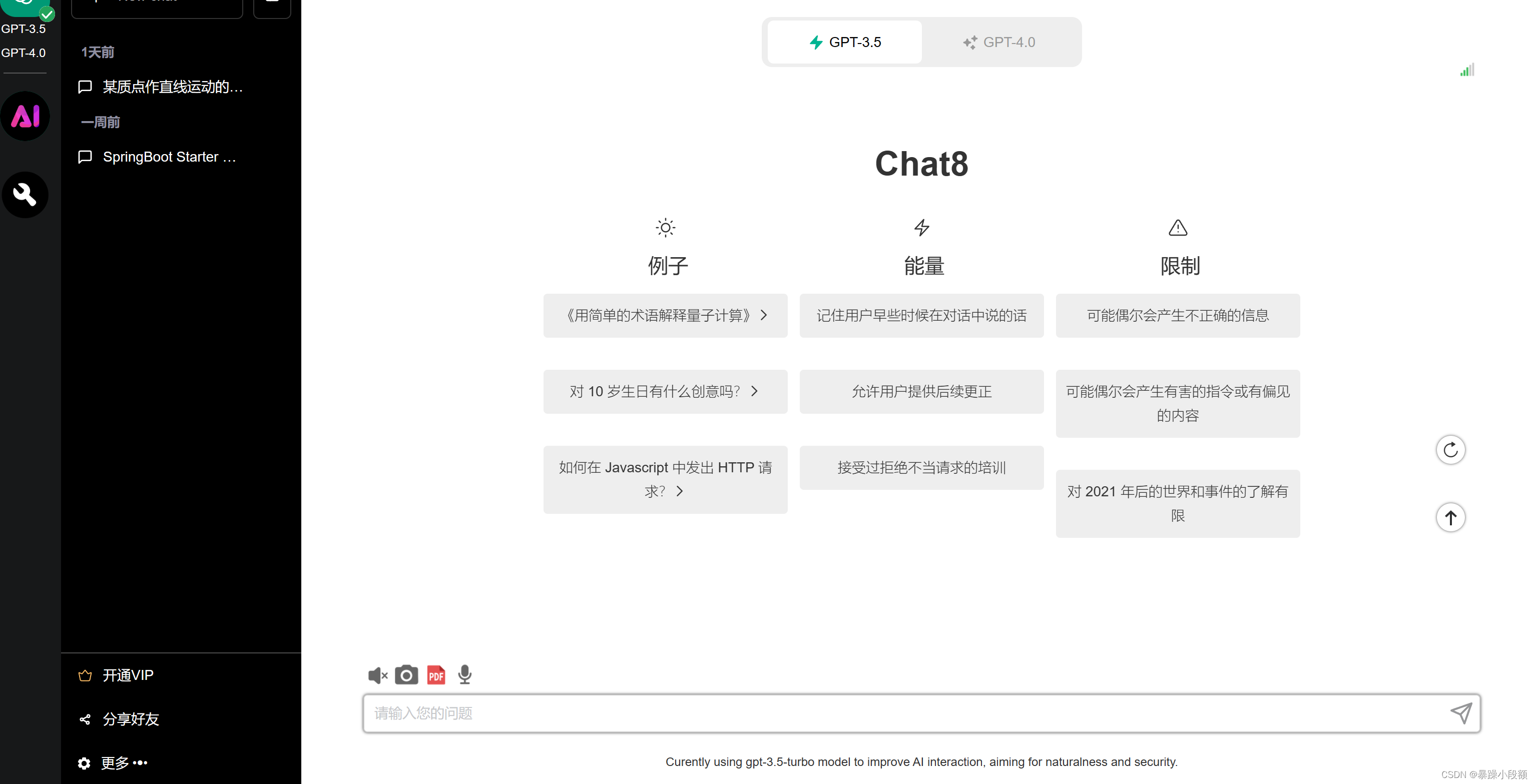Click the gear icon beside 更多
The width and height of the screenshot is (1535, 784).
[x=84, y=763]
